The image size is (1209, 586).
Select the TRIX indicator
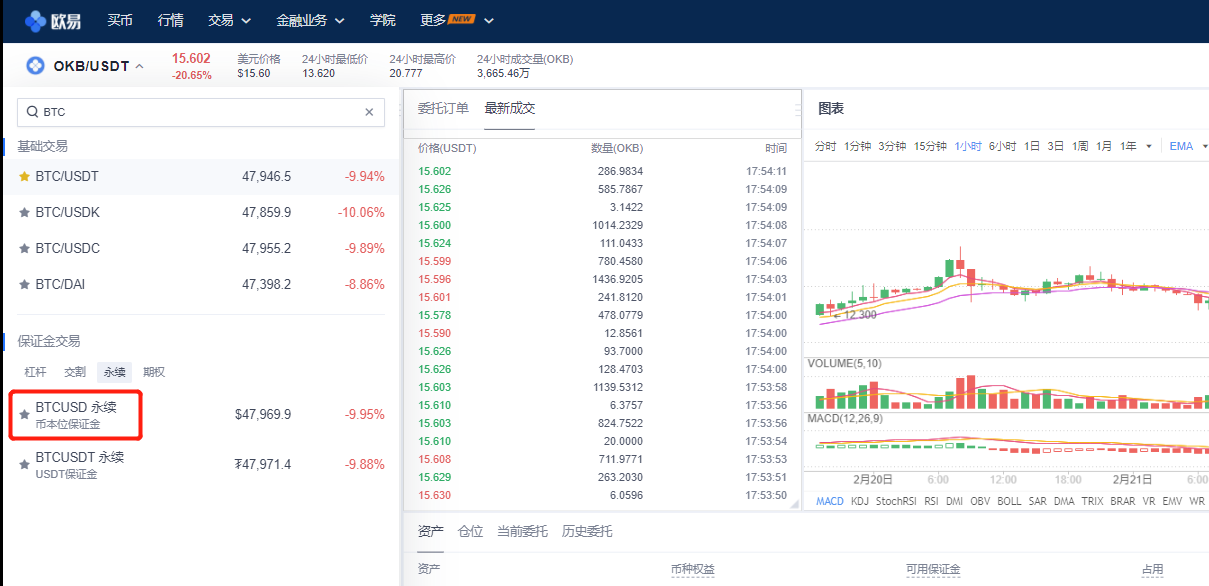coord(1093,501)
